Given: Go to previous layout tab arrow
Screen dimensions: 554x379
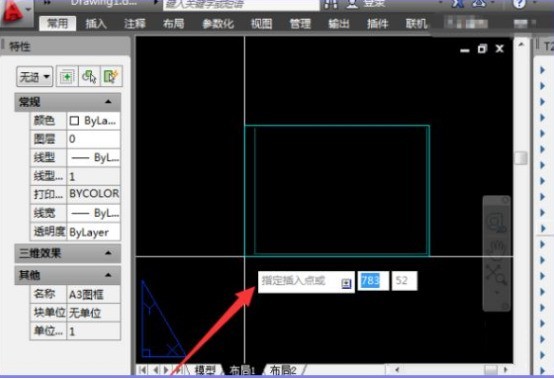Looking at the screenshot, I should 156,369.
